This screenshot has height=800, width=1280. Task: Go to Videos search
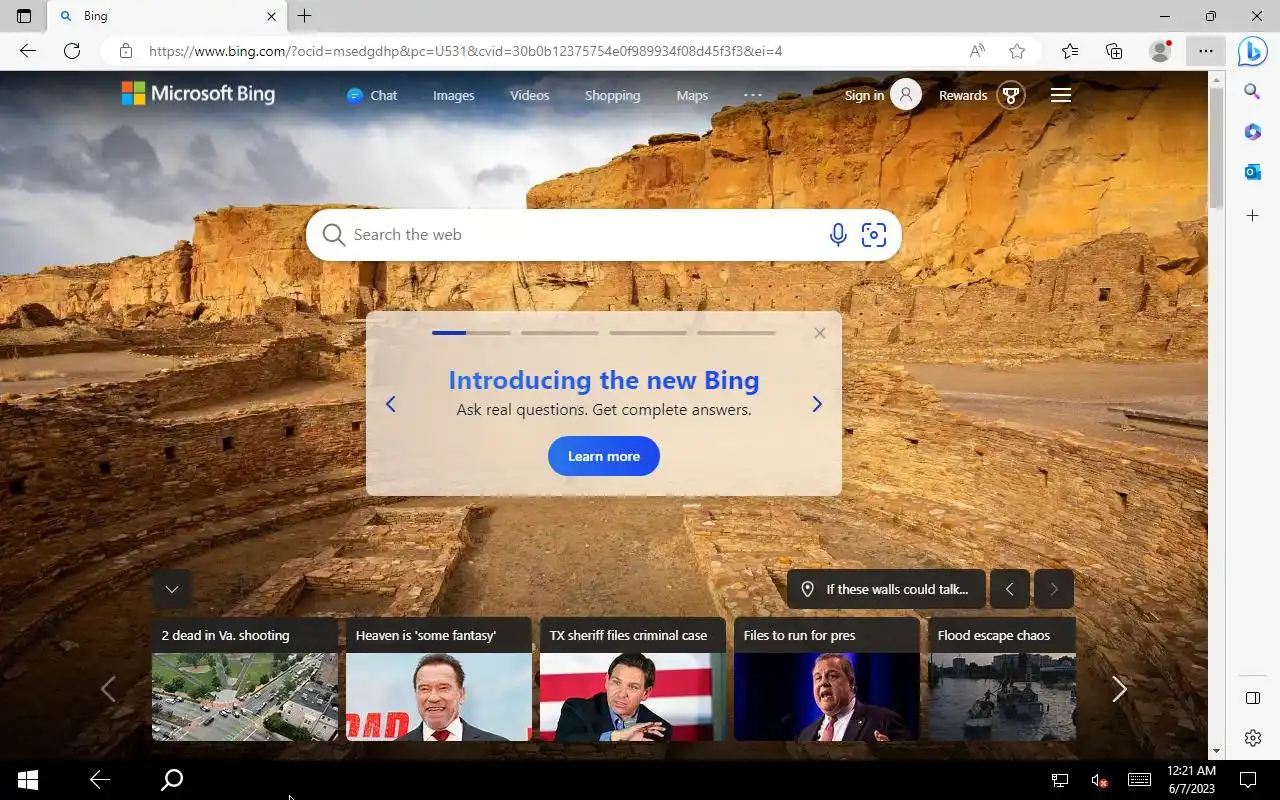pyautogui.click(x=529, y=95)
